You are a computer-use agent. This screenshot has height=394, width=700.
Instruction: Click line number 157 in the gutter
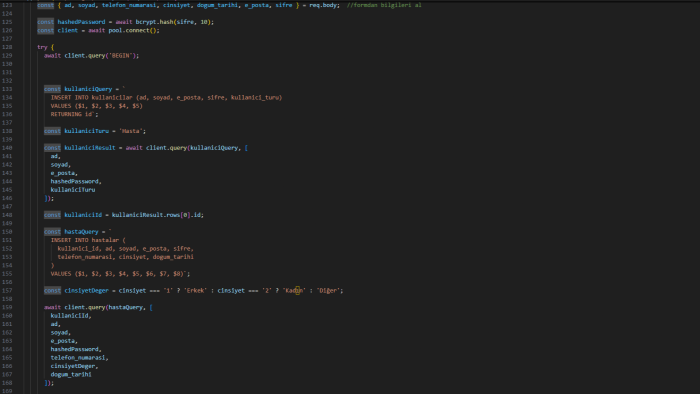click(7, 290)
